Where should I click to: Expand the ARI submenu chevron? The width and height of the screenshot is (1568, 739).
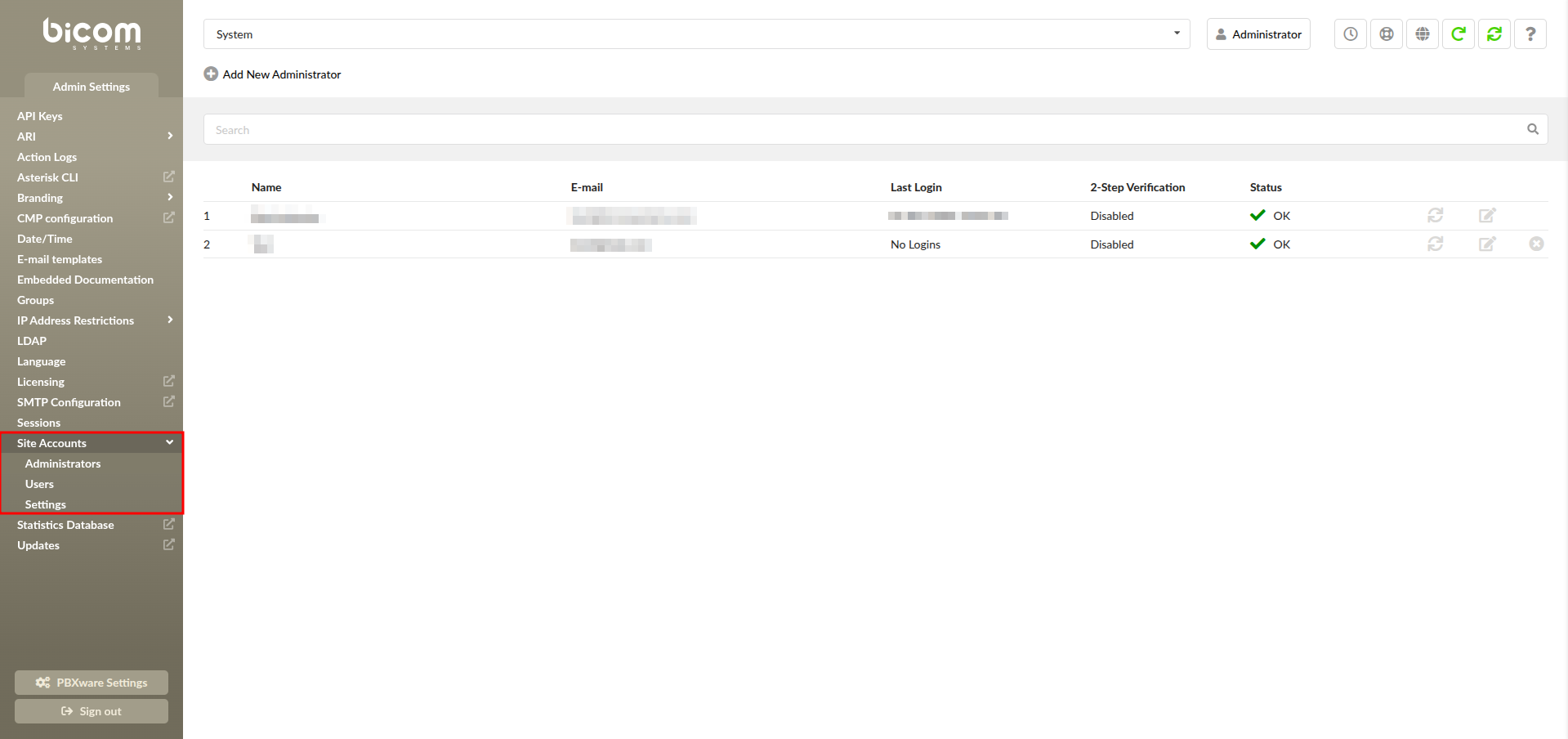170,136
